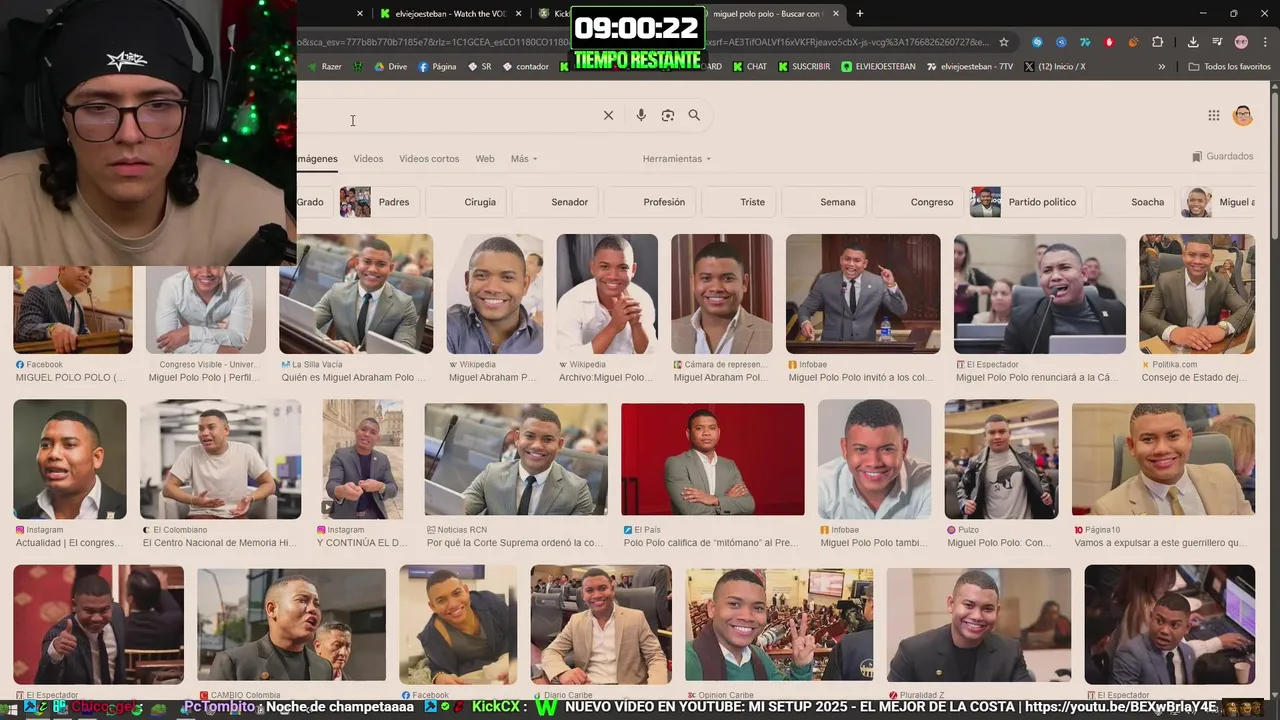
Task: Select the Videos cortos results tab
Action: point(429,159)
